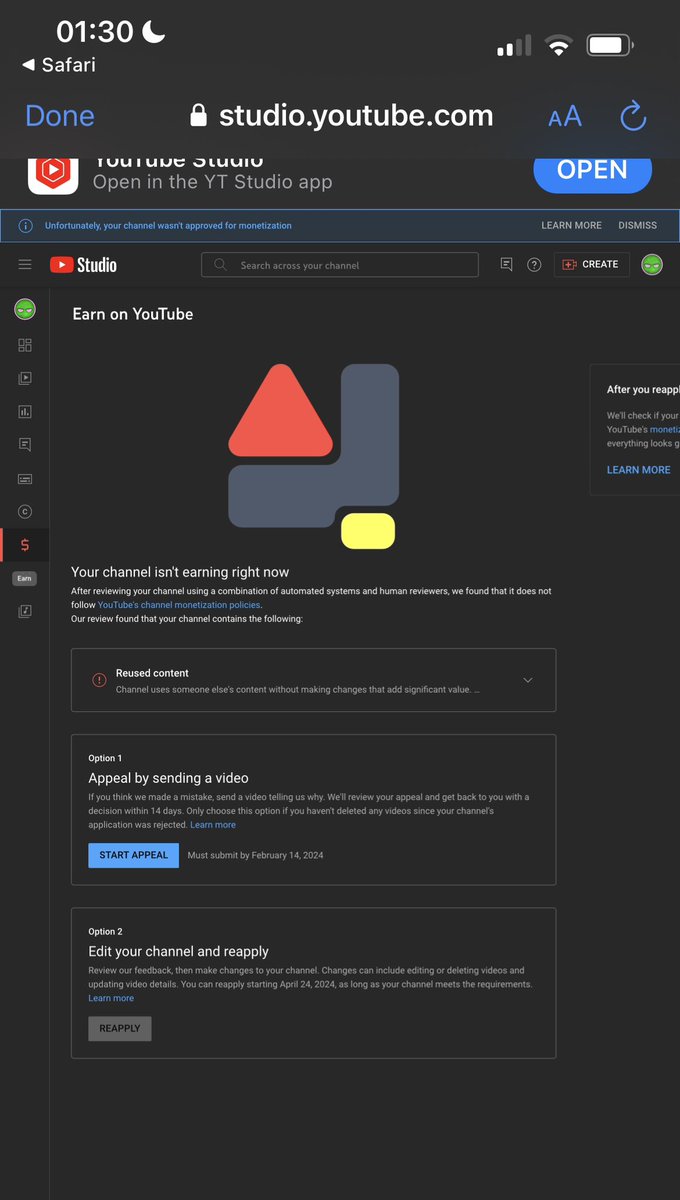Image resolution: width=680 pixels, height=1200 pixels.
Task: Open the feedback icon beside search
Action: (506, 264)
